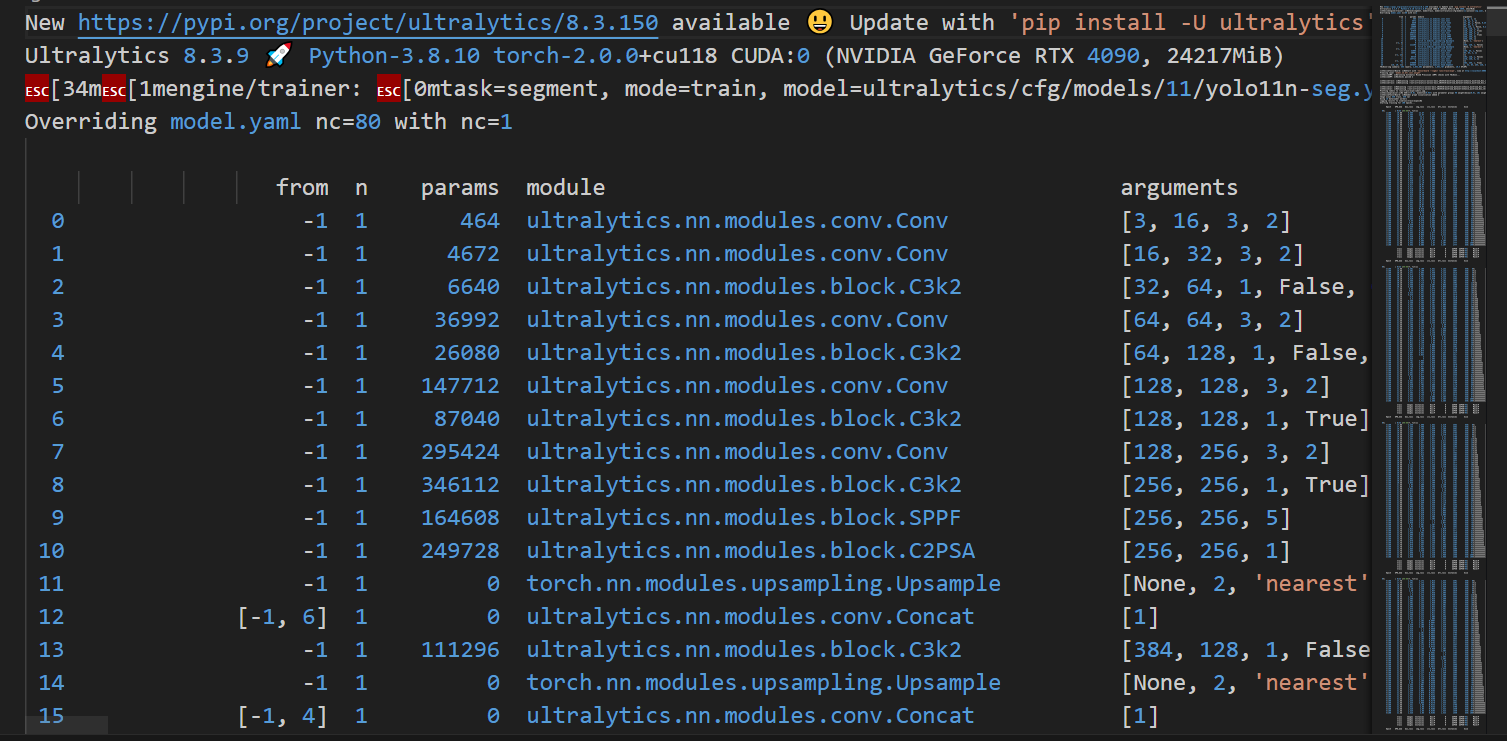Click the arguments '[64, 64, 3, 2]'
Screen dimensions: 1507x741
click(x=1212, y=320)
